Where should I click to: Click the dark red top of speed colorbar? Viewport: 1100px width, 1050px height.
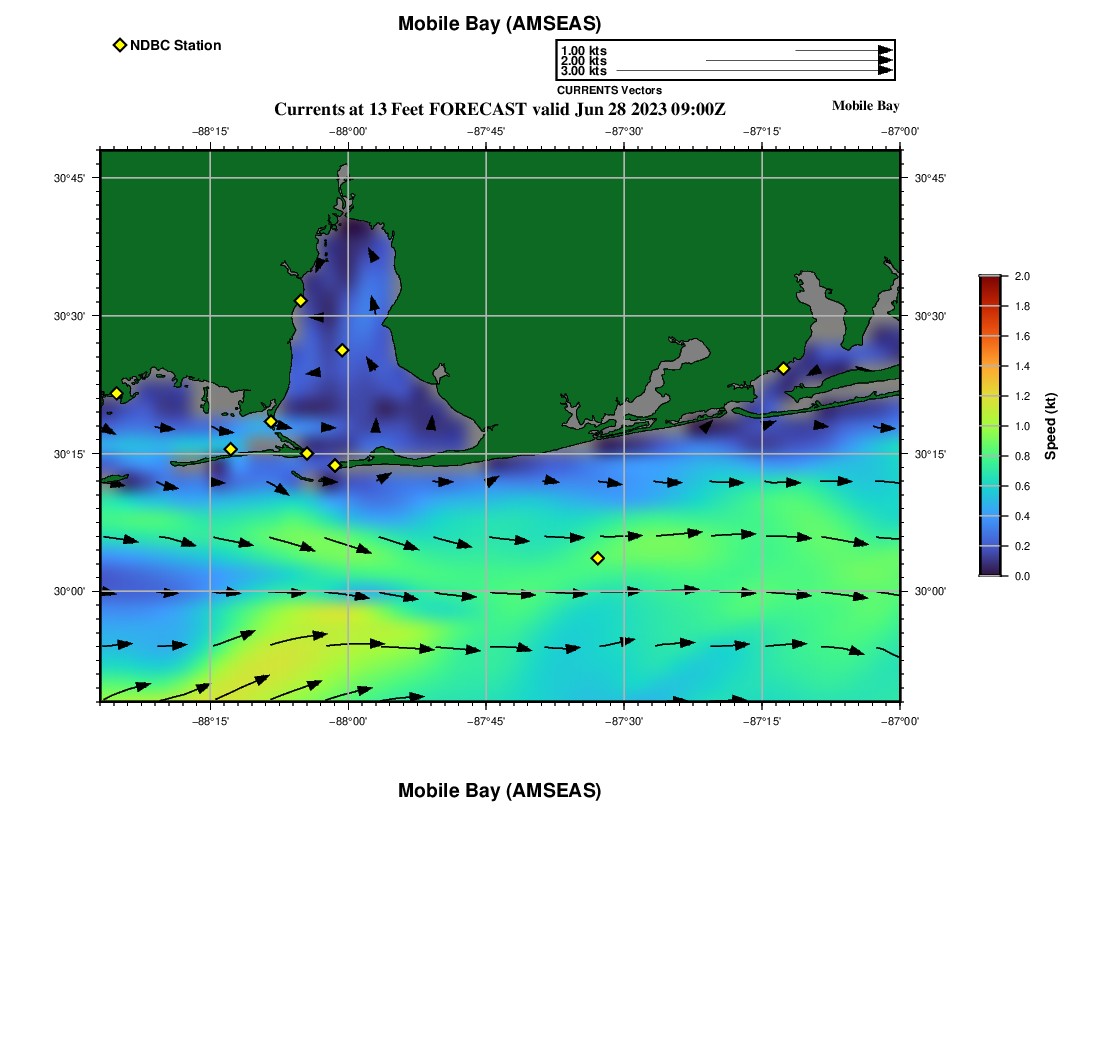990,281
